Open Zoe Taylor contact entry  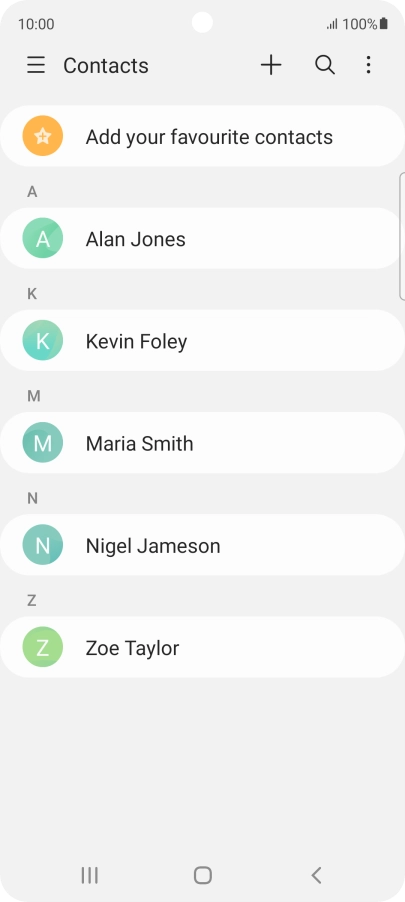click(x=202, y=647)
